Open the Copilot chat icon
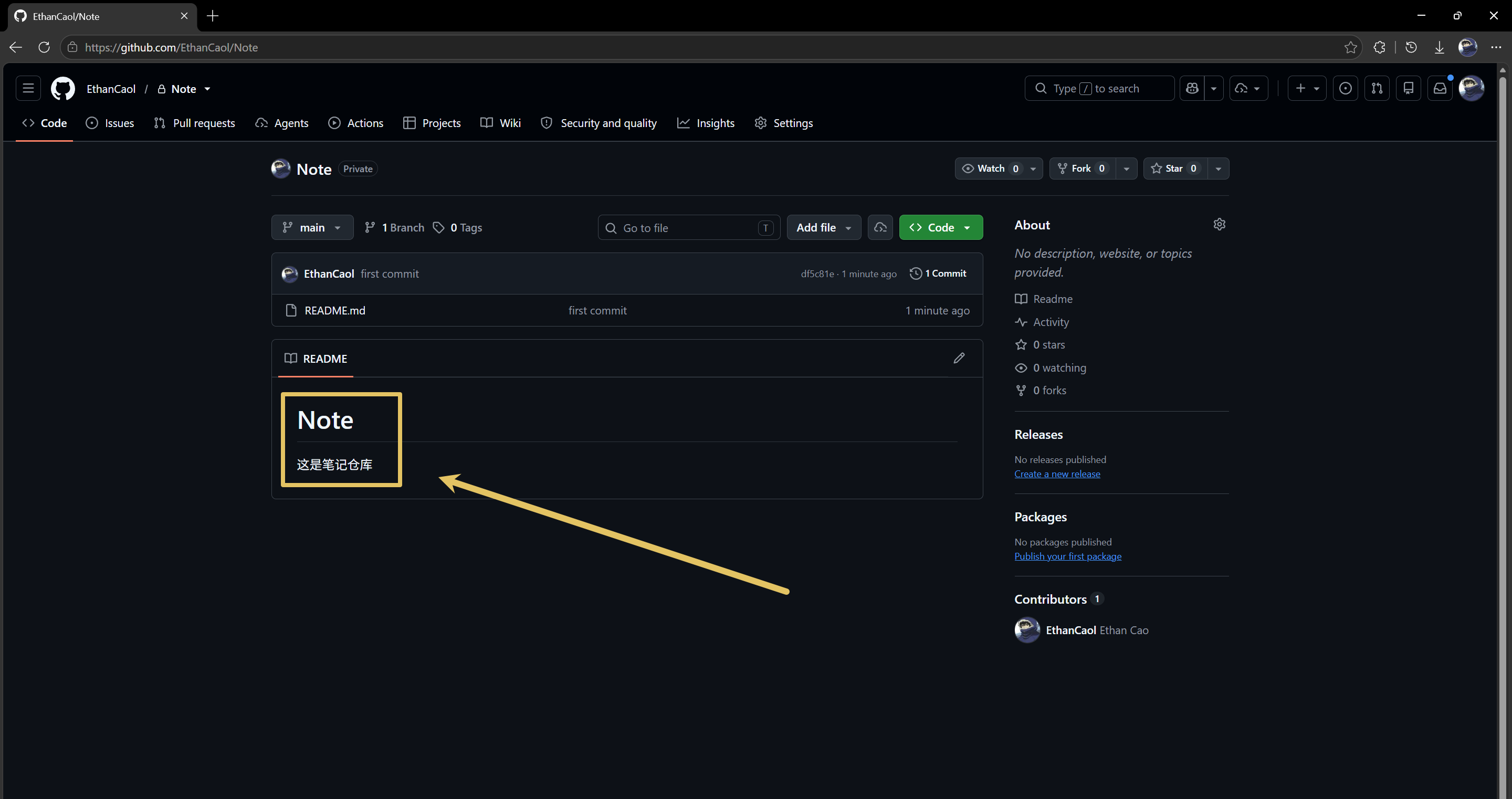1512x799 pixels. [1192, 89]
